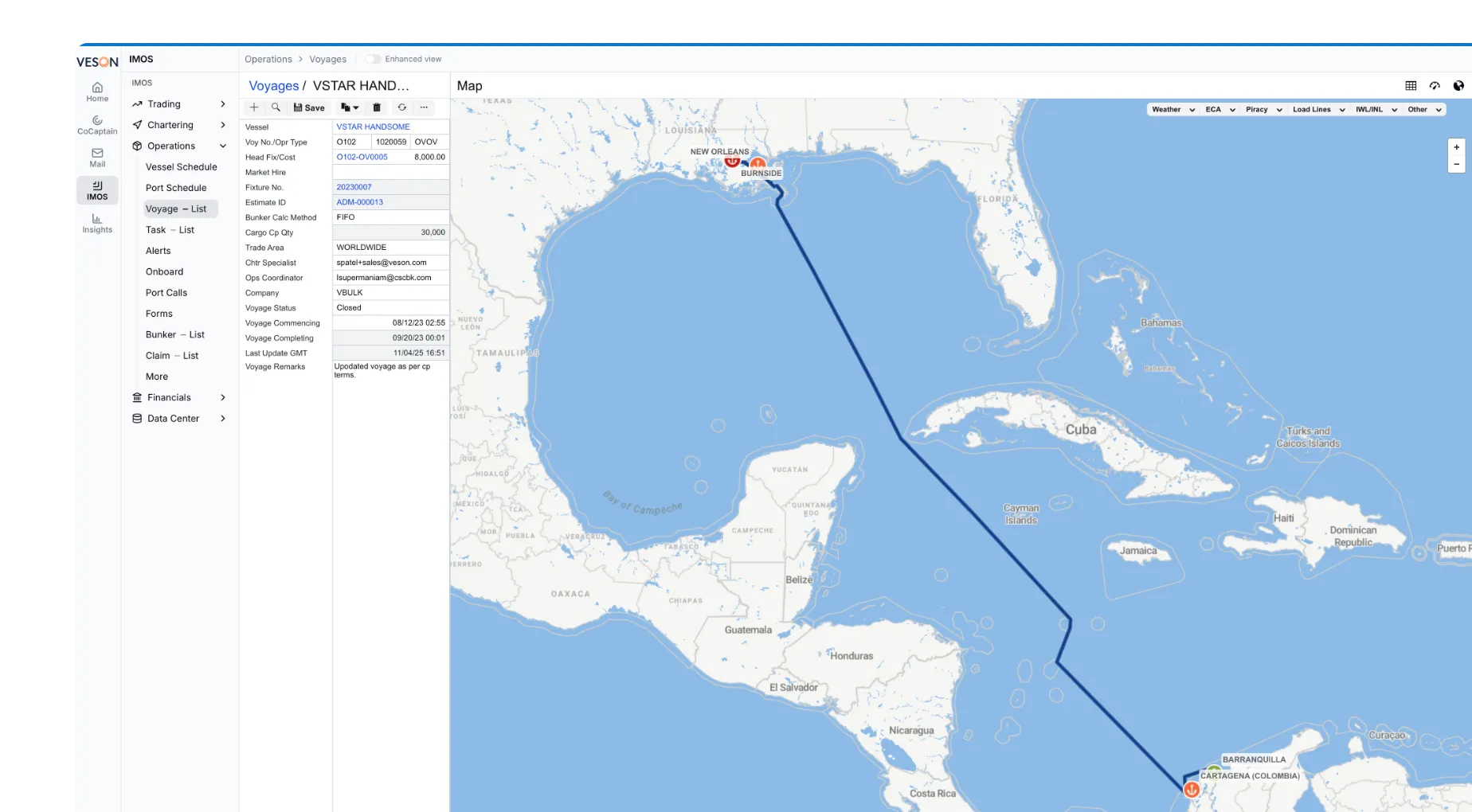Expand the Data Center menu

point(179,418)
